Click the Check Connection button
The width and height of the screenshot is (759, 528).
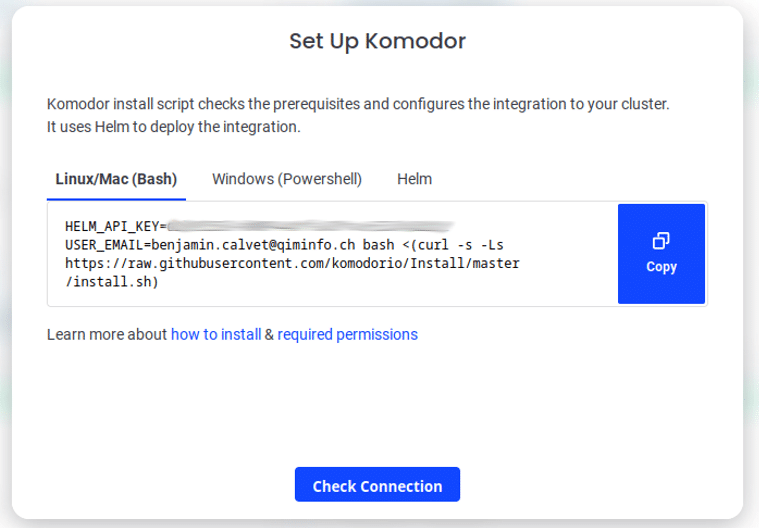point(377,484)
